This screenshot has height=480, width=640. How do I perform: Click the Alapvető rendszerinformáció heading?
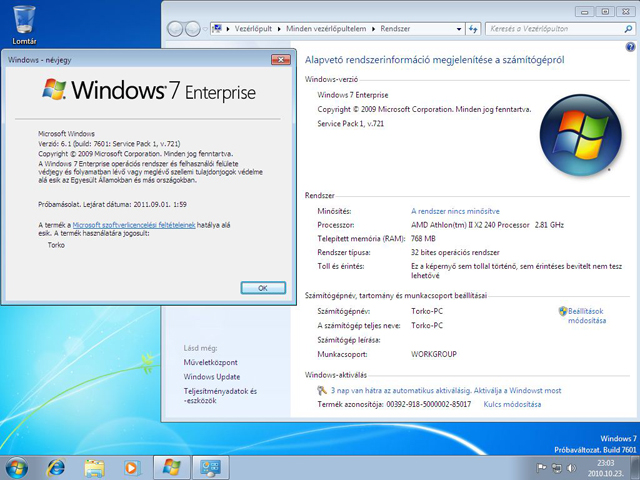[434, 60]
